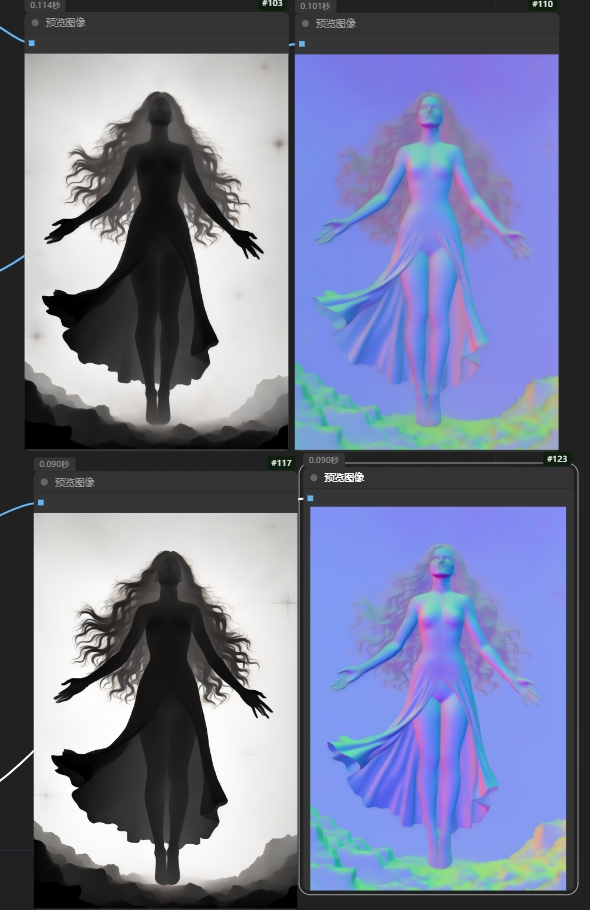Open the normal map preview in node #123
Viewport: 590px width, 910px height.
pos(438,698)
